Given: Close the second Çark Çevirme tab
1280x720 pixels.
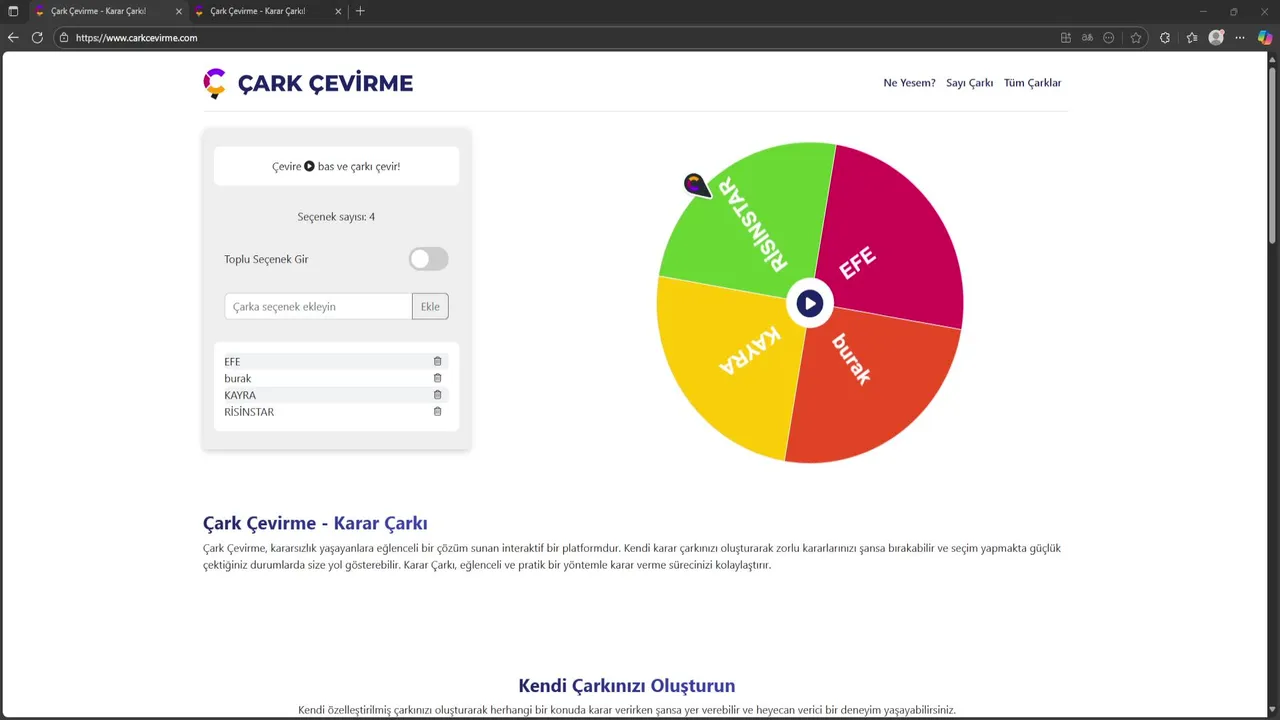Looking at the screenshot, I should (x=339, y=11).
